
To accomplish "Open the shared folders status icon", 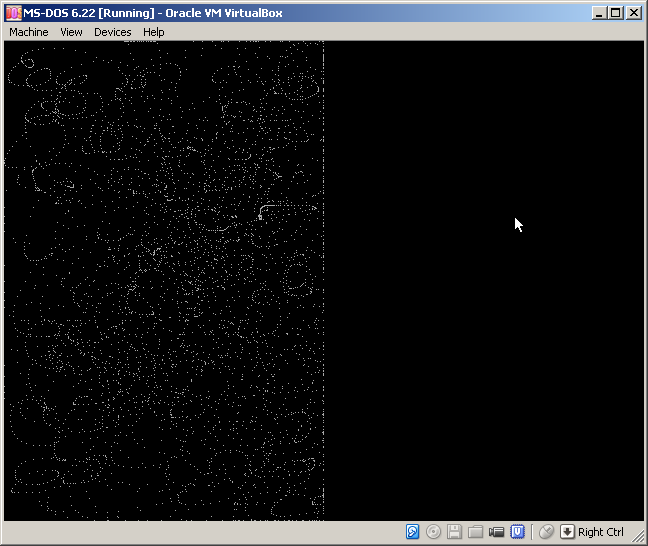I will pyautogui.click(x=475, y=532).
